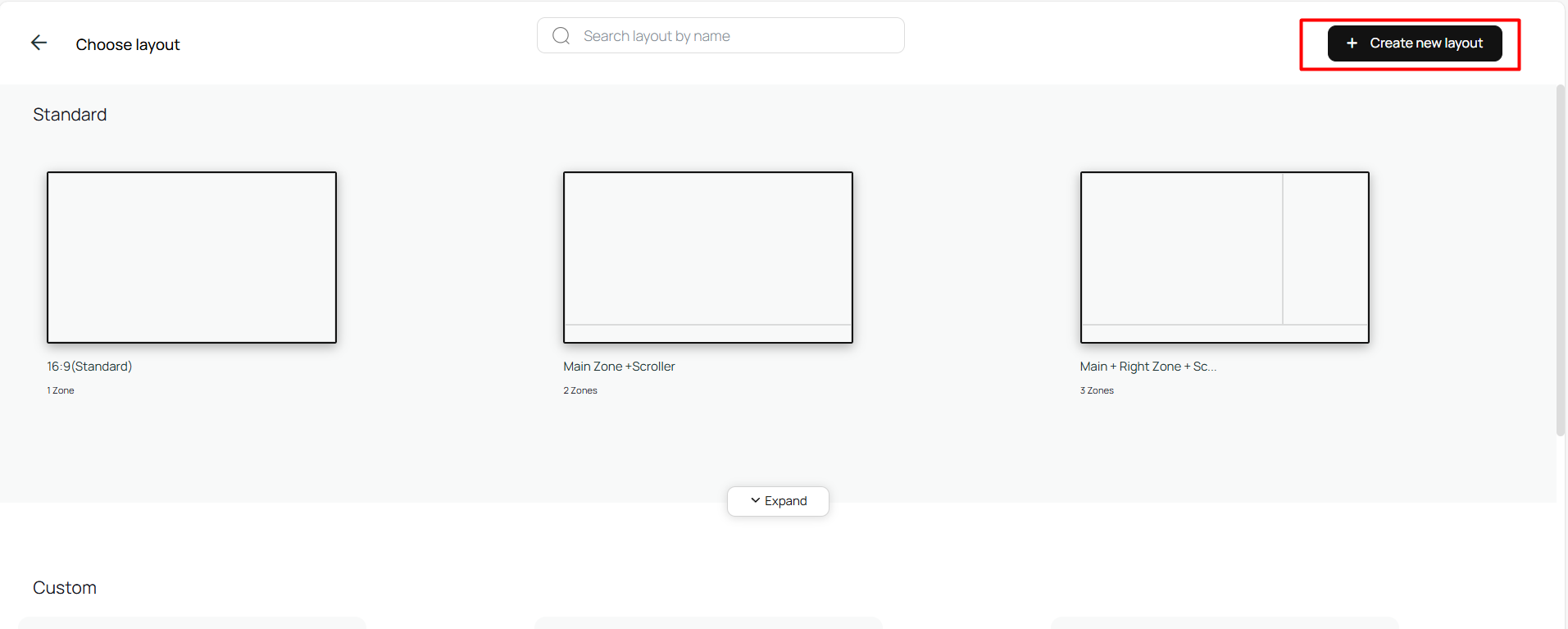The image size is (1568, 629).
Task: Click the magnifier icon in search bar
Action: coord(561,36)
